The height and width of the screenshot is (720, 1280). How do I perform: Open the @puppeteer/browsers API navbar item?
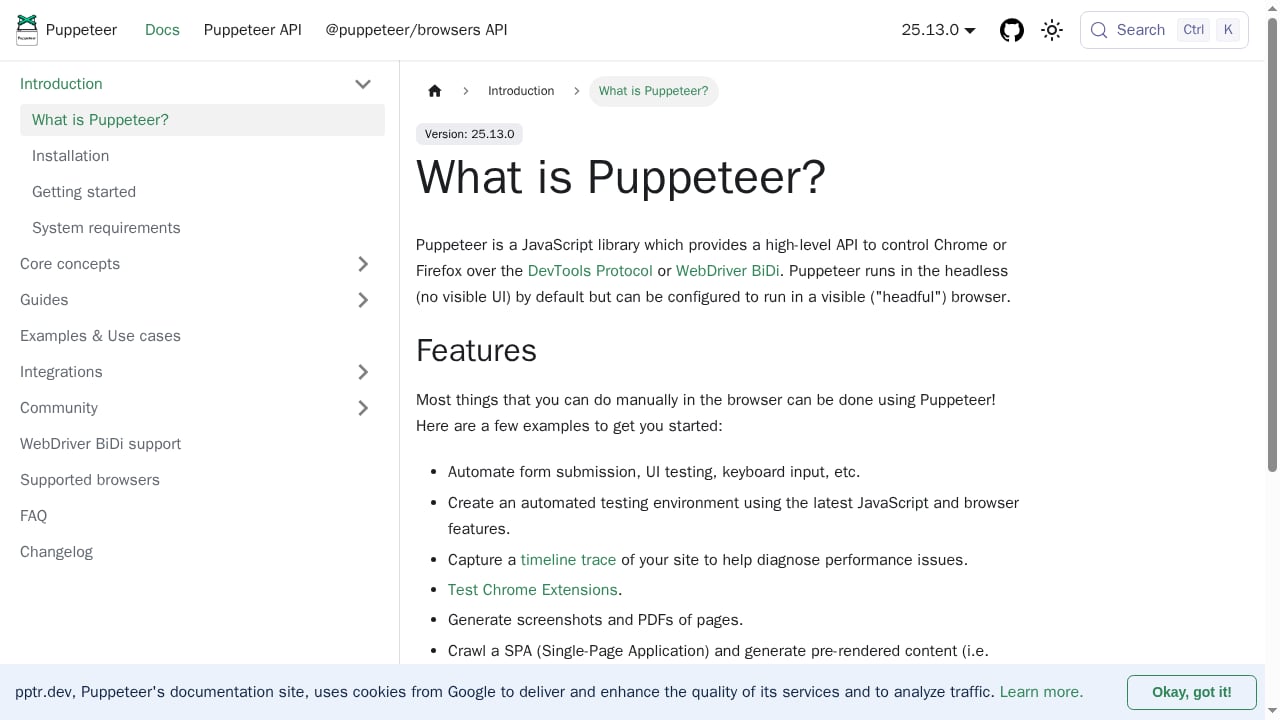[x=416, y=30]
